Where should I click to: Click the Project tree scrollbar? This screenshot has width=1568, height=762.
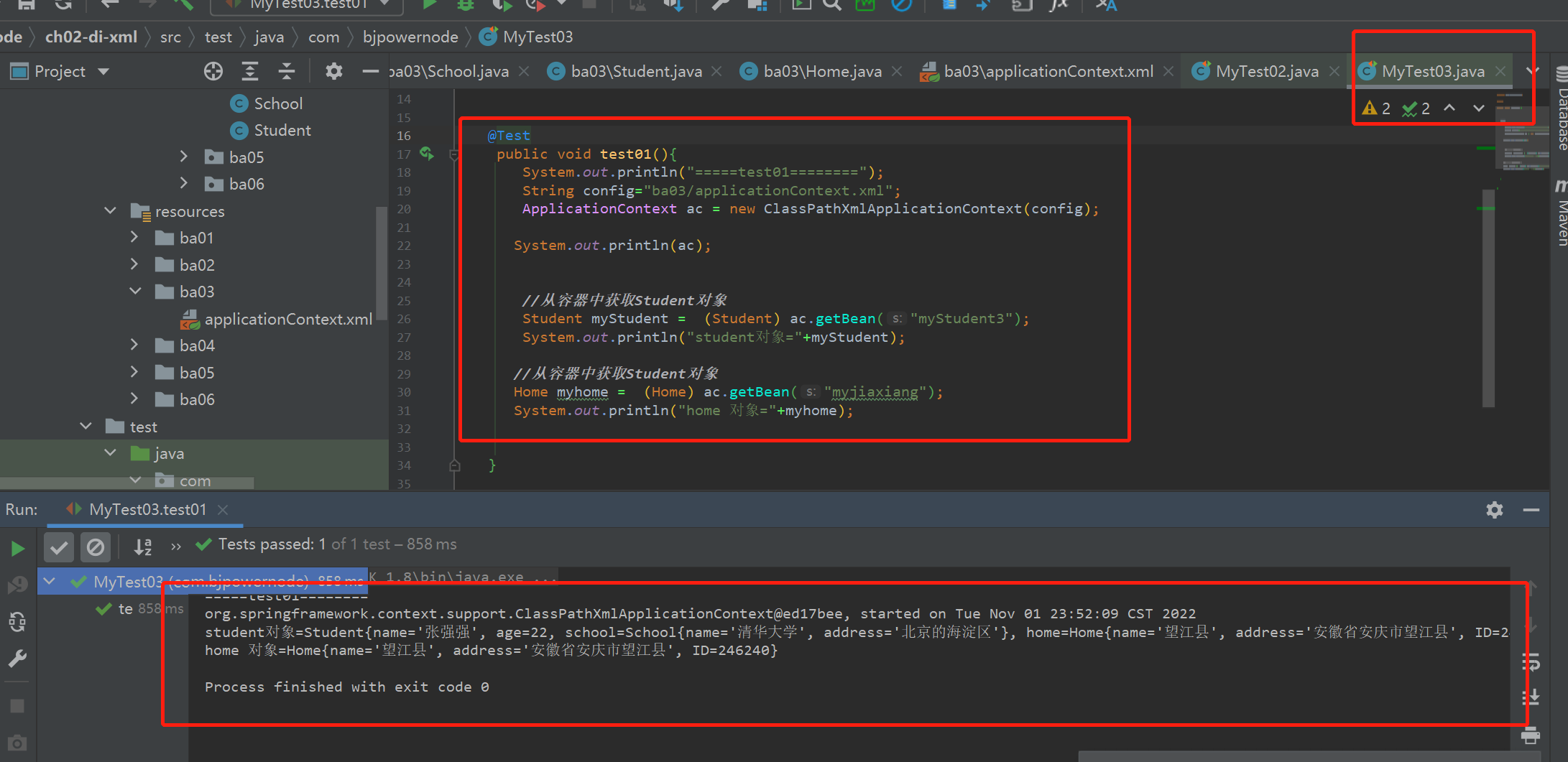pos(382,262)
